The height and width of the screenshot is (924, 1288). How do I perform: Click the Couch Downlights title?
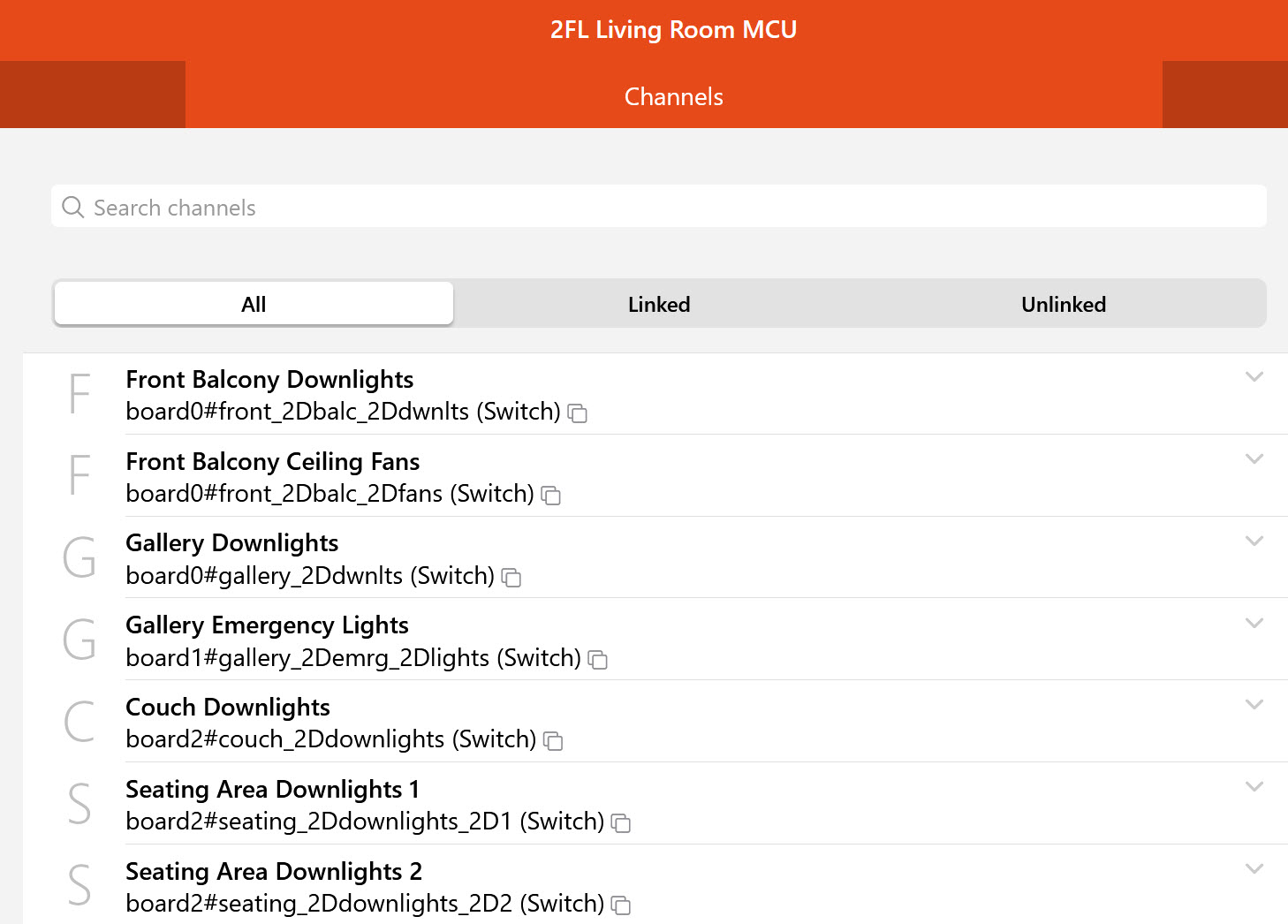coord(228,708)
